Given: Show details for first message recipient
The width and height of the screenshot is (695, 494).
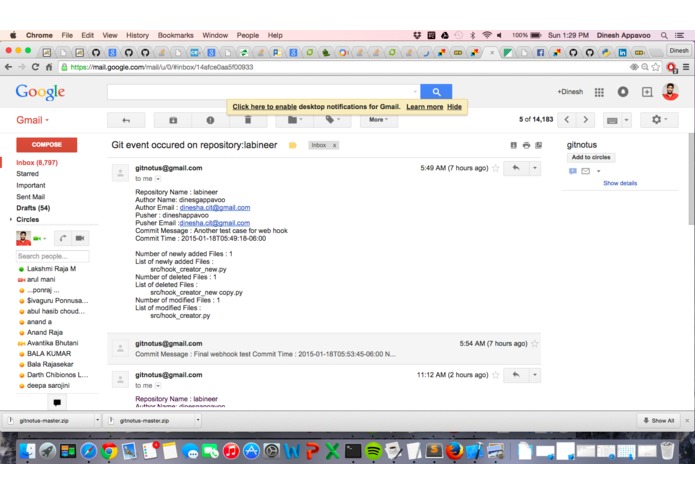Looking at the screenshot, I should (158, 179).
